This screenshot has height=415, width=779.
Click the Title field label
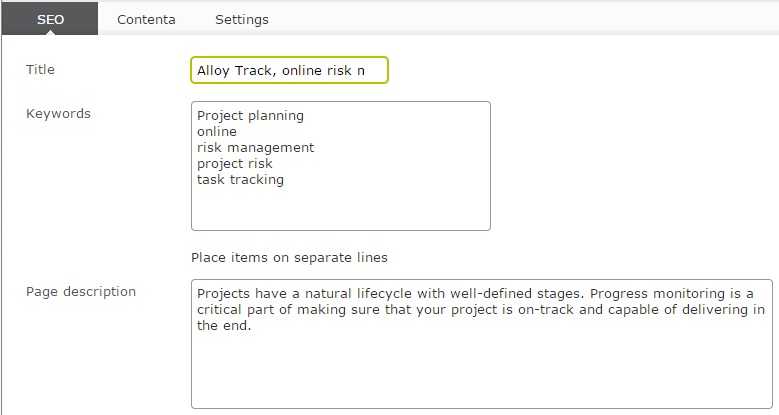point(41,70)
